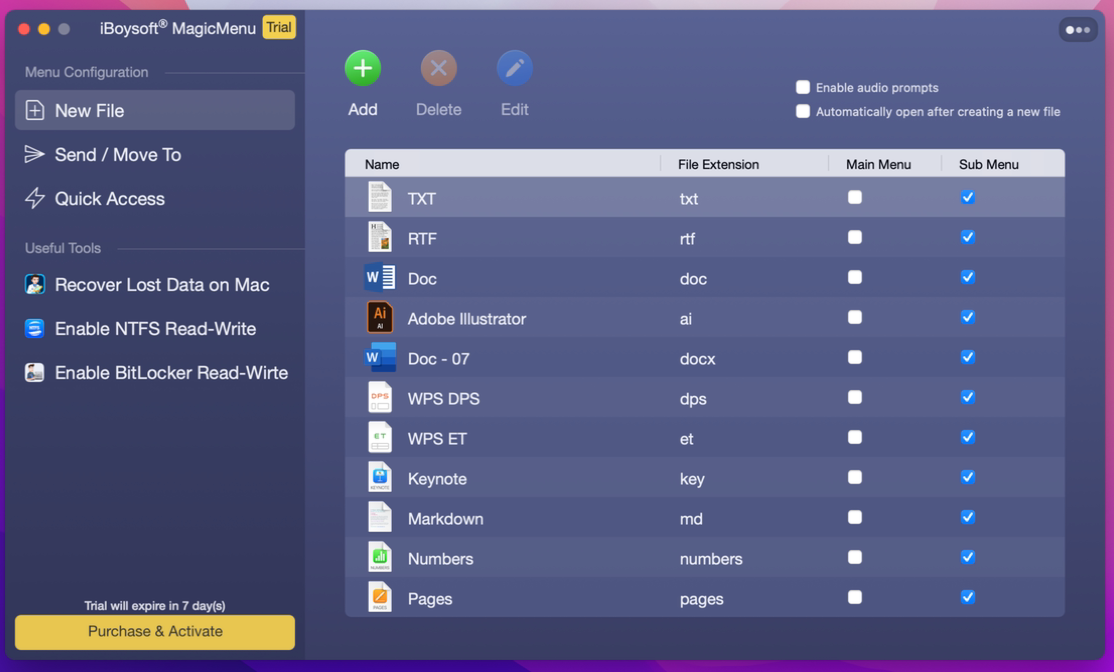Image resolution: width=1114 pixels, height=672 pixels.
Task: Untick Sub Menu checkbox for Doc row
Action: [x=968, y=277]
